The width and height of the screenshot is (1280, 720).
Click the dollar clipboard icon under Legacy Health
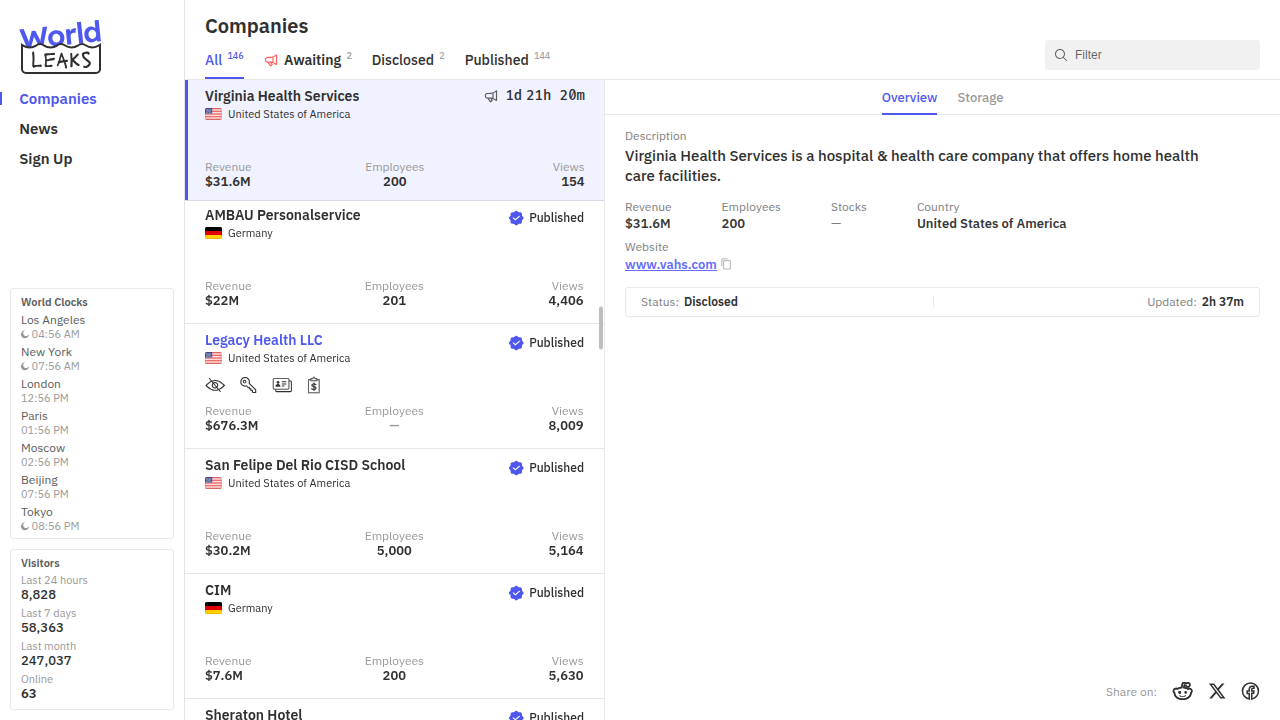pyautogui.click(x=314, y=385)
